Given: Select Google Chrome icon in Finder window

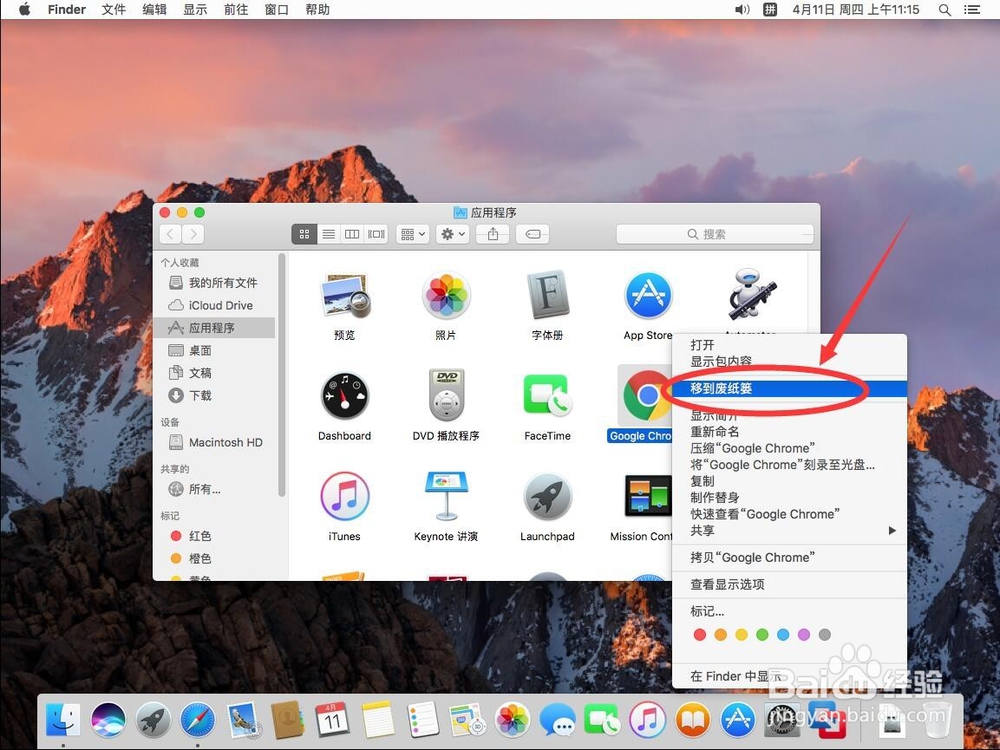Looking at the screenshot, I should (x=647, y=395).
